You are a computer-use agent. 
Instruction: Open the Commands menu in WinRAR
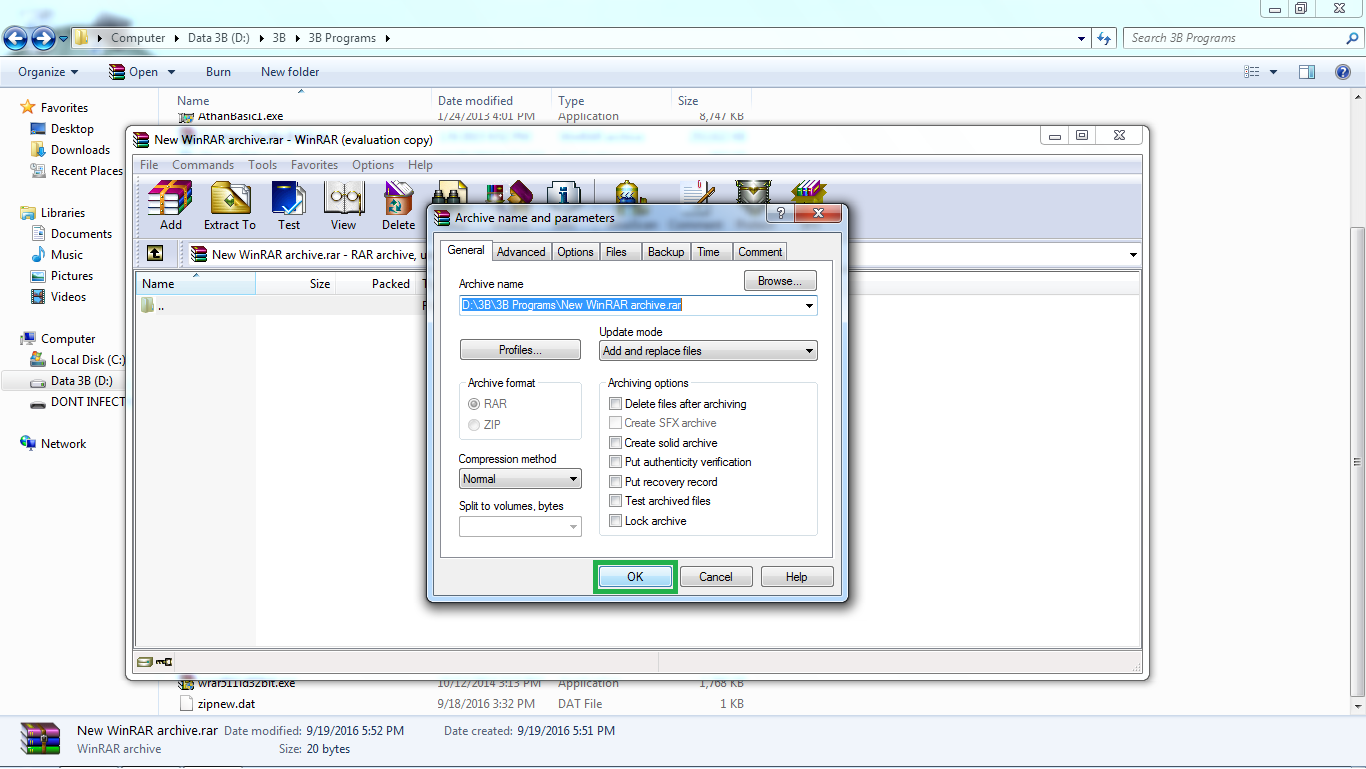tap(203, 165)
